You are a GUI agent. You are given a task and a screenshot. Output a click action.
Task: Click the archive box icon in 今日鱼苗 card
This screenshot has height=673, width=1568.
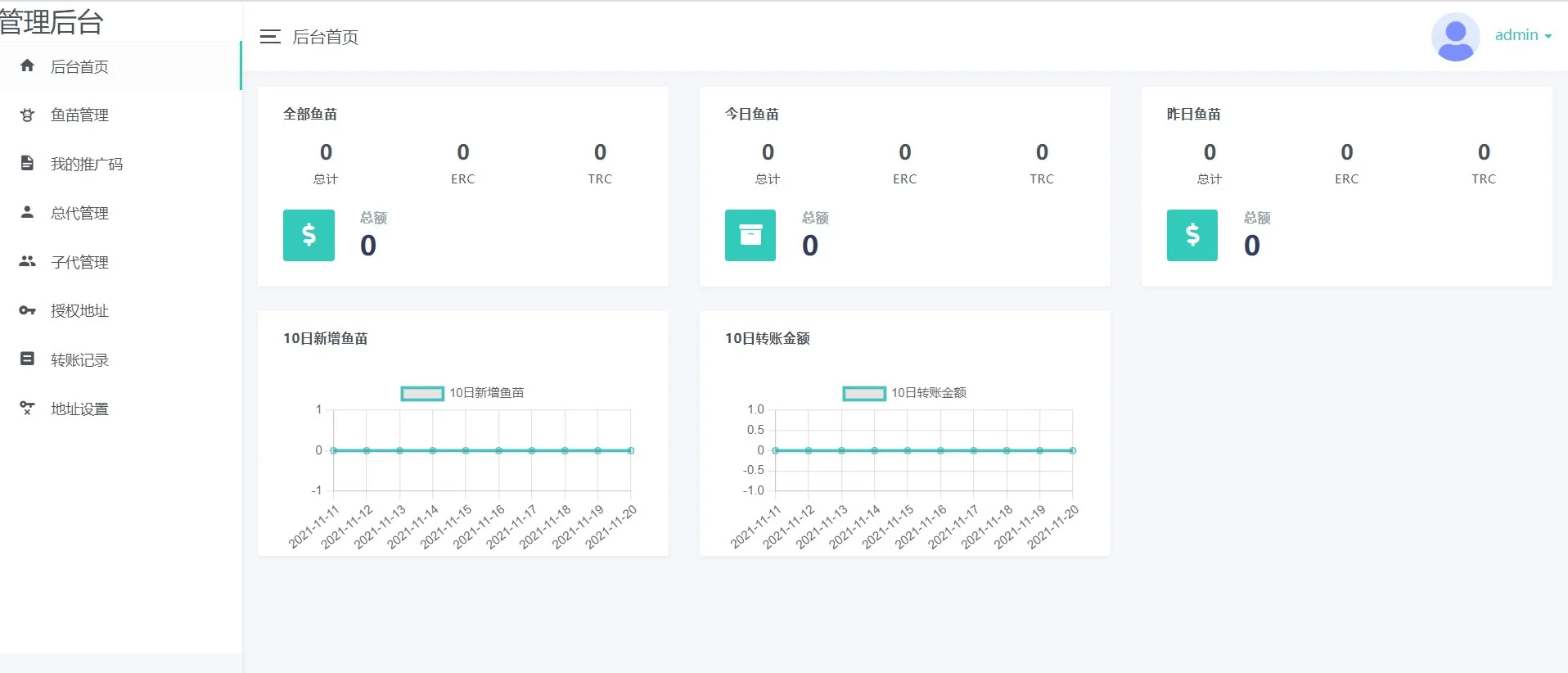click(750, 235)
